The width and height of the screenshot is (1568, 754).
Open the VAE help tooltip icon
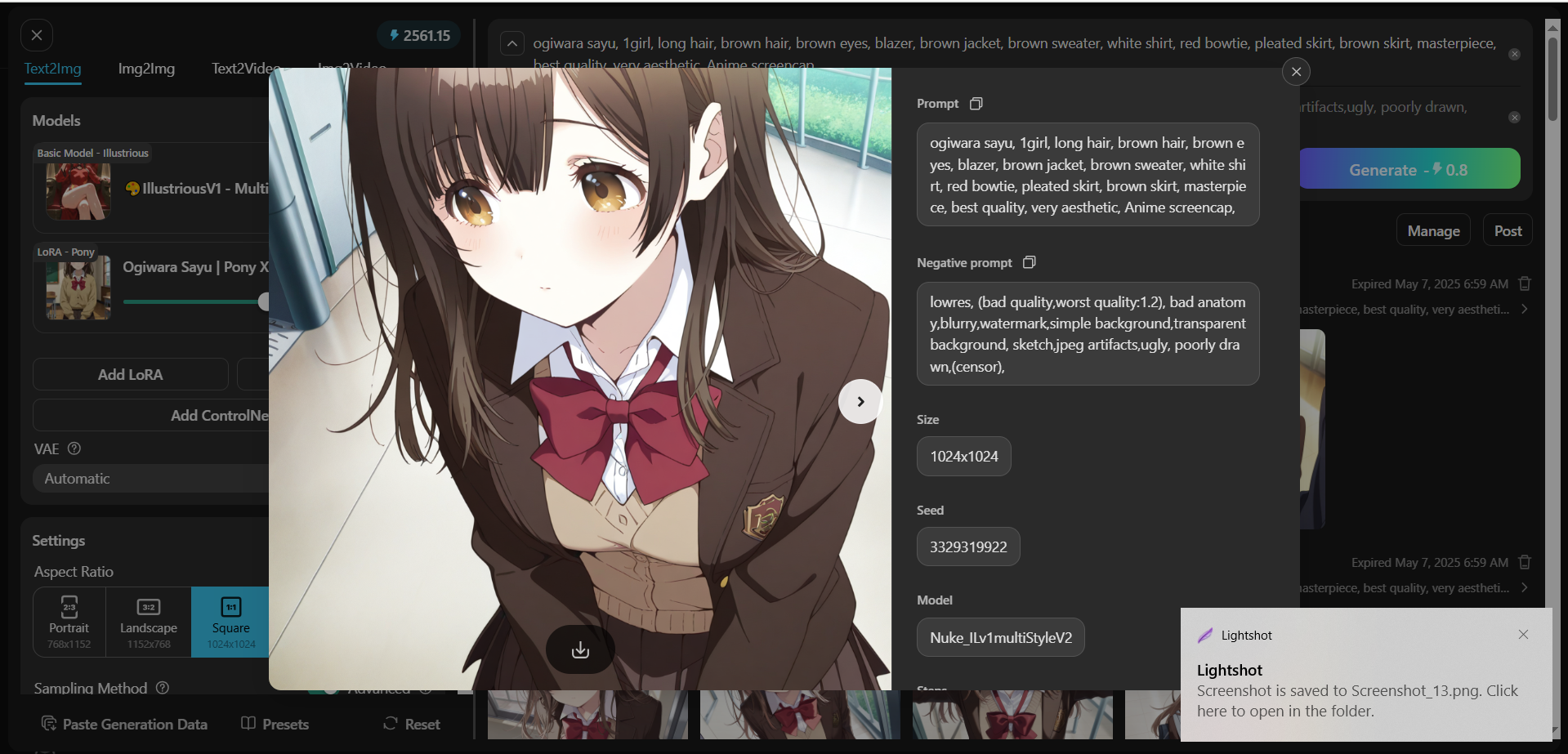point(74,448)
